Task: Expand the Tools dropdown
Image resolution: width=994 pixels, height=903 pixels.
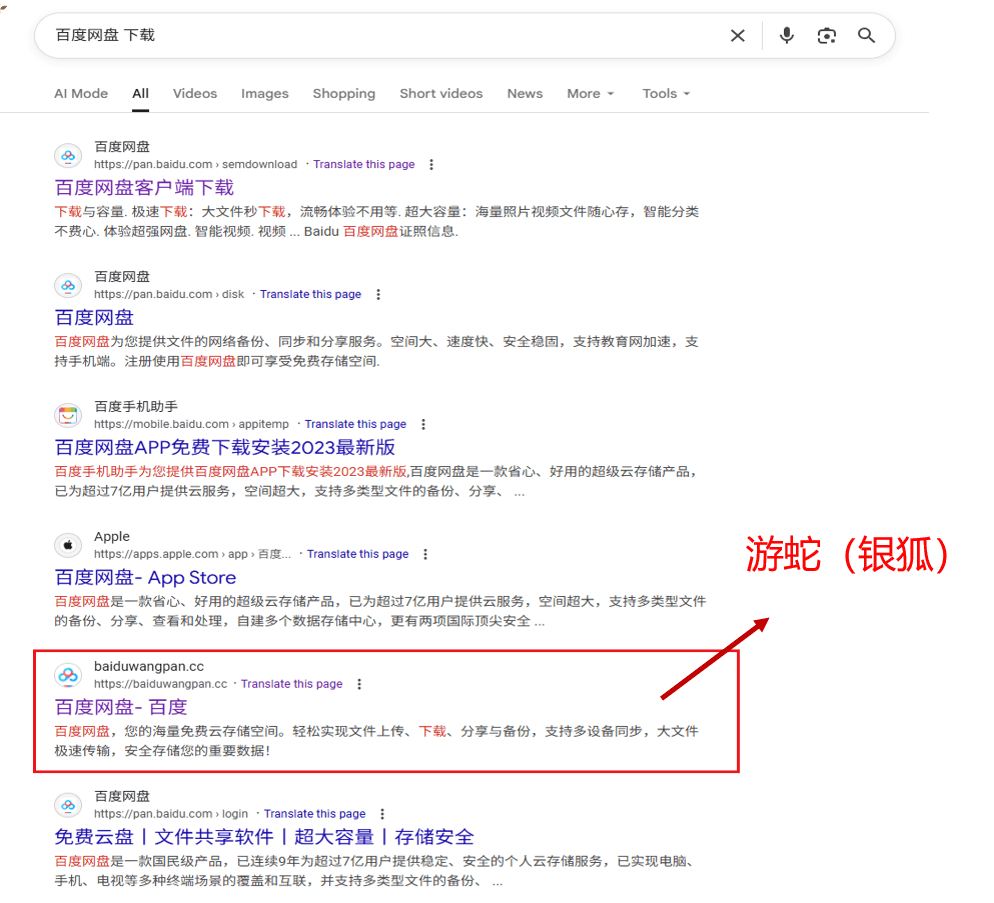Action: click(x=666, y=94)
